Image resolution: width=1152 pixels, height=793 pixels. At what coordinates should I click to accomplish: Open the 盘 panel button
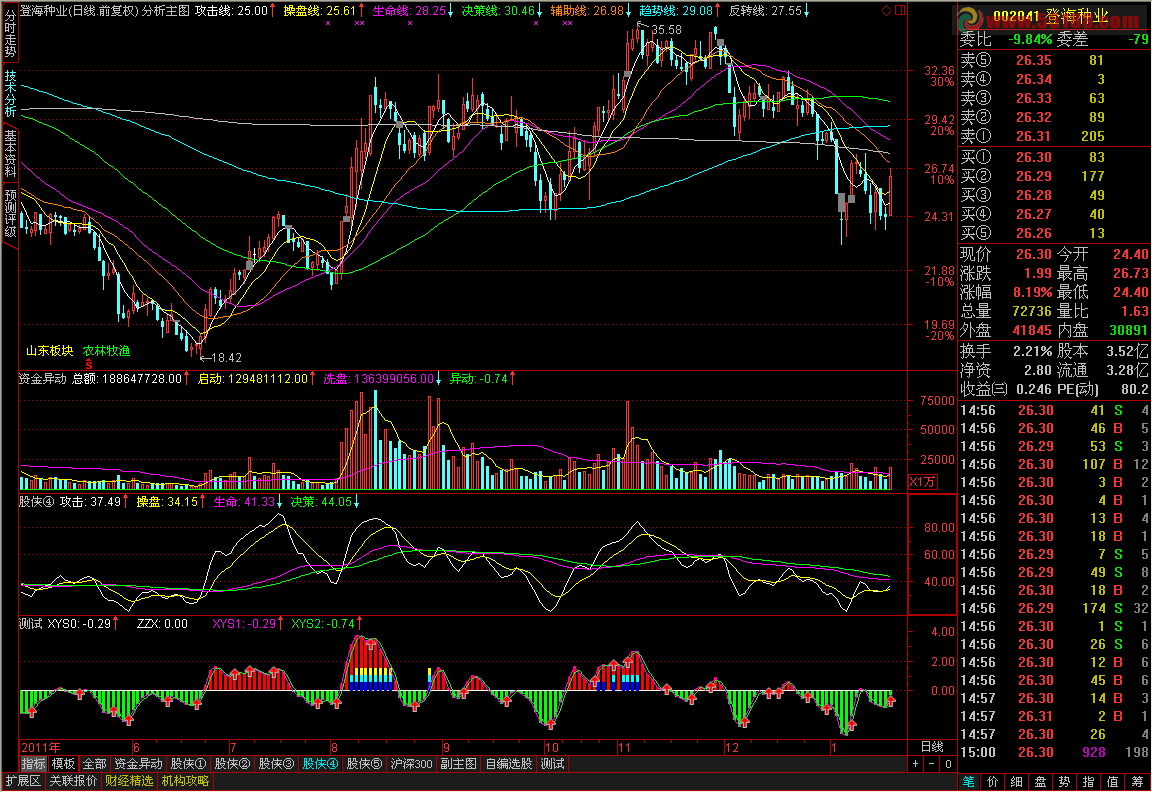1040,781
